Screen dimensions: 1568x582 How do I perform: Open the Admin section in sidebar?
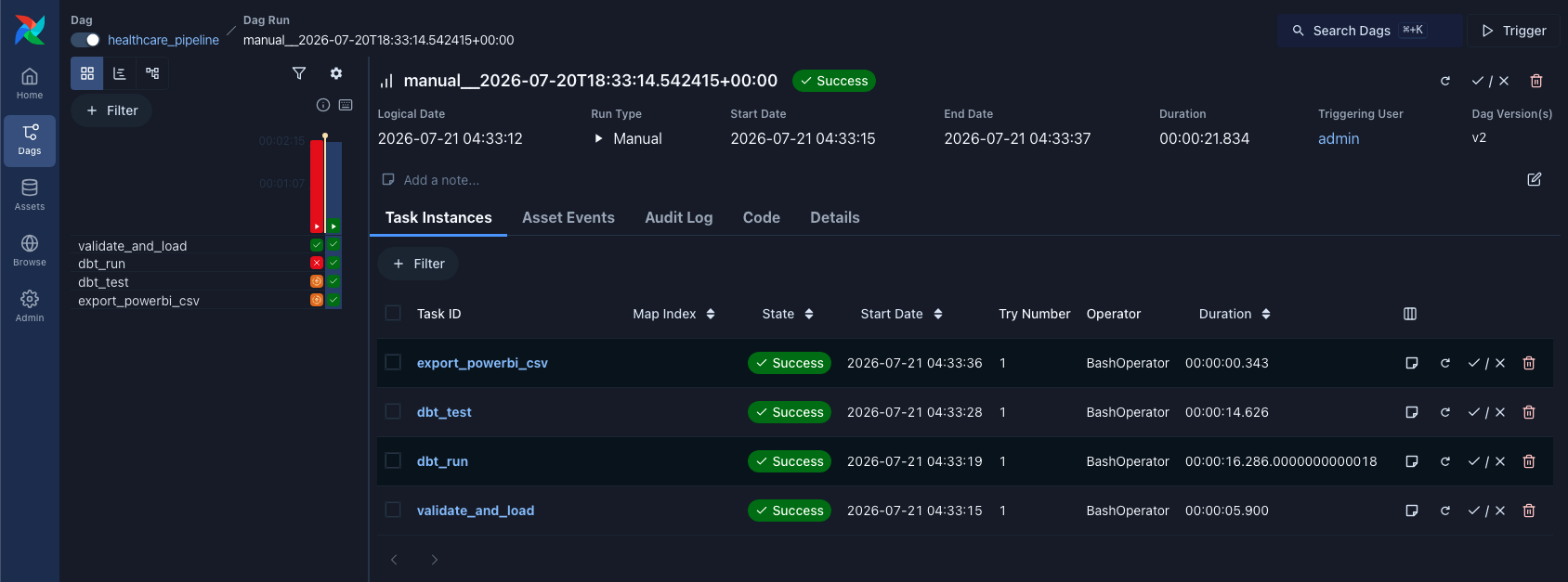[30, 306]
